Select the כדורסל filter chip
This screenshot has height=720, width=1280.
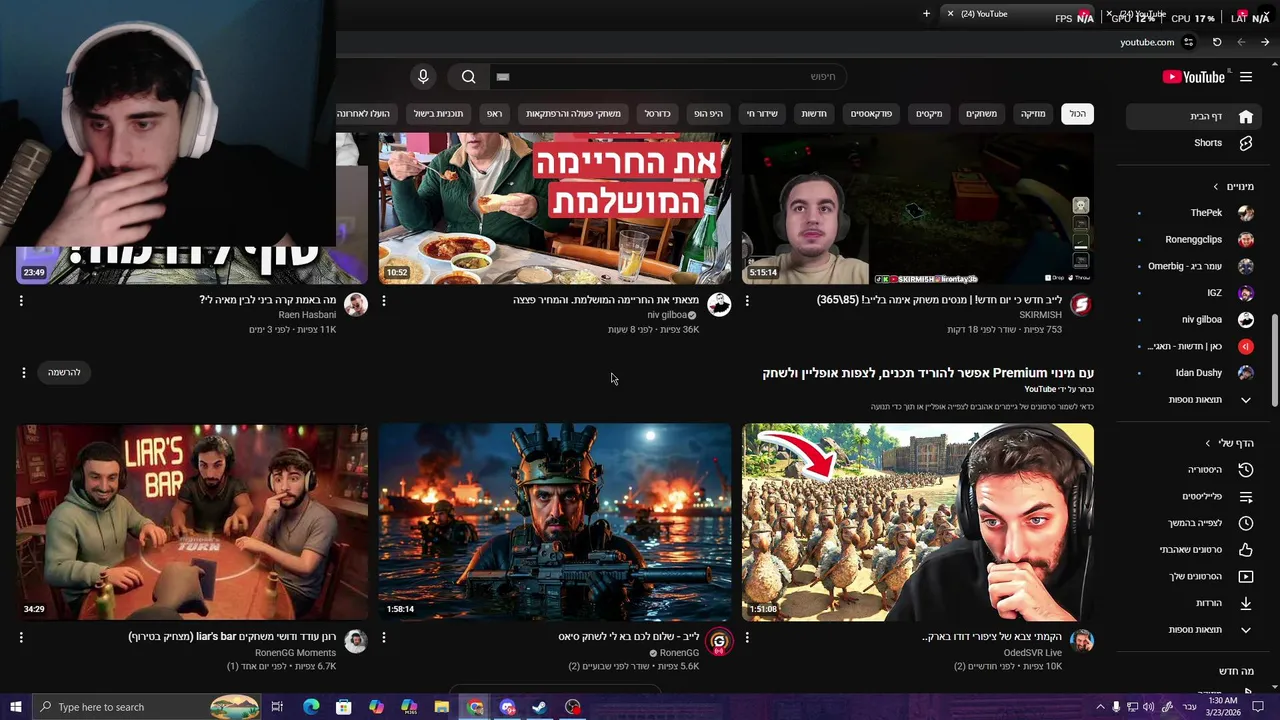(x=657, y=114)
